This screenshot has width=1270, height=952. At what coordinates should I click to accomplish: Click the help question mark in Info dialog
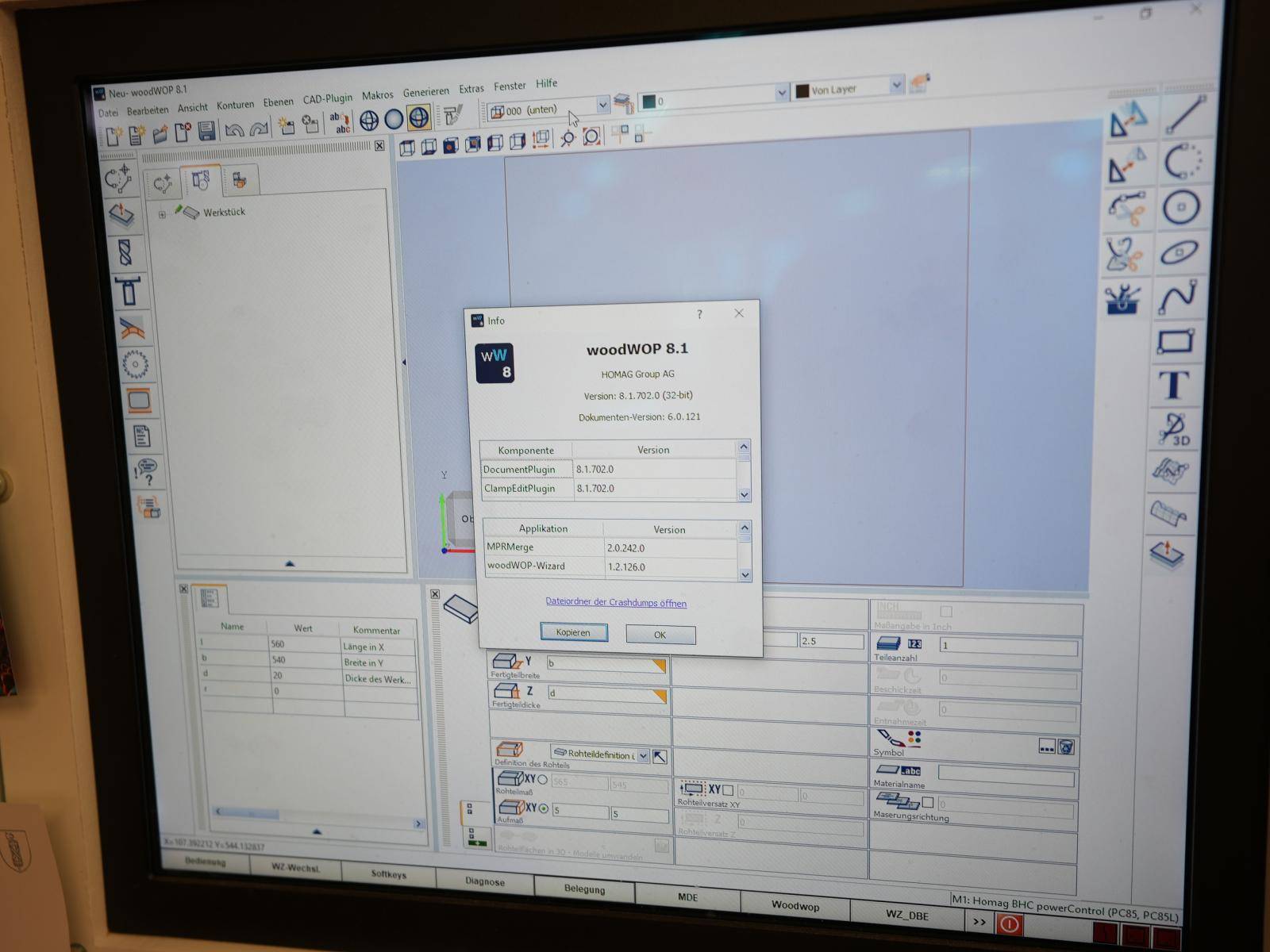point(699,314)
